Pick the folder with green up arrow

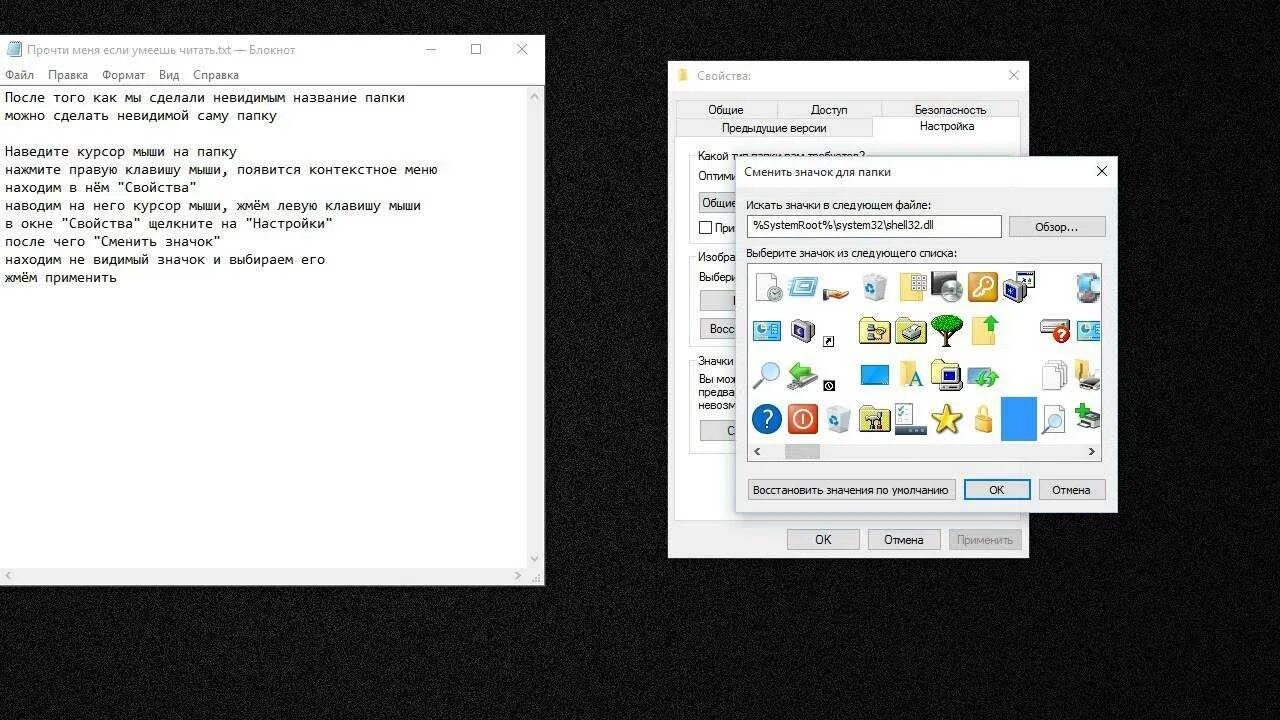[x=985, y=330]
